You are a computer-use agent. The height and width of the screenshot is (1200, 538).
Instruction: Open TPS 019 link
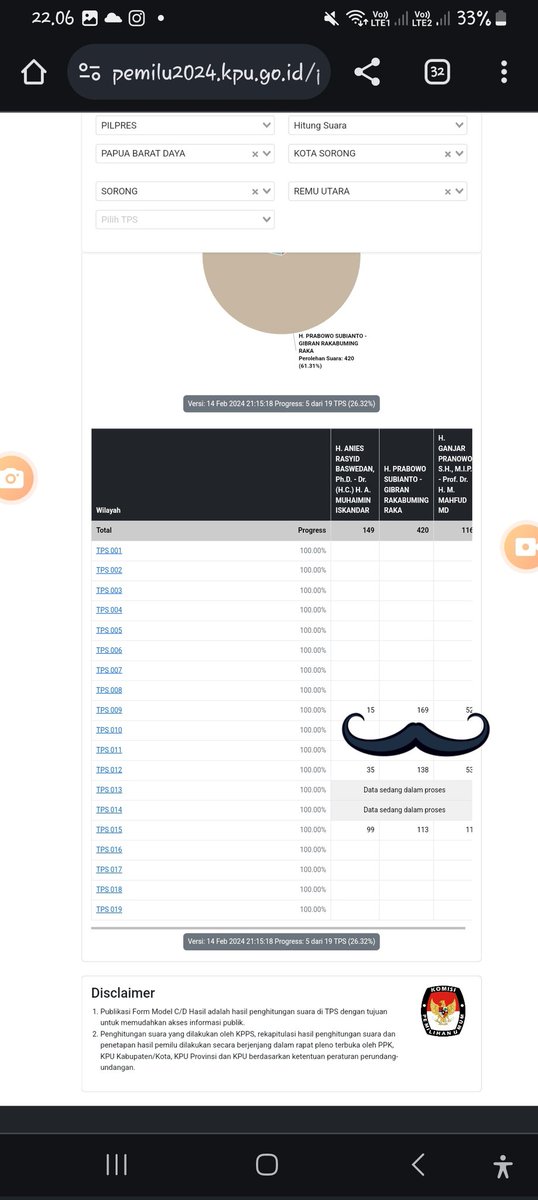tap(109, 909)
